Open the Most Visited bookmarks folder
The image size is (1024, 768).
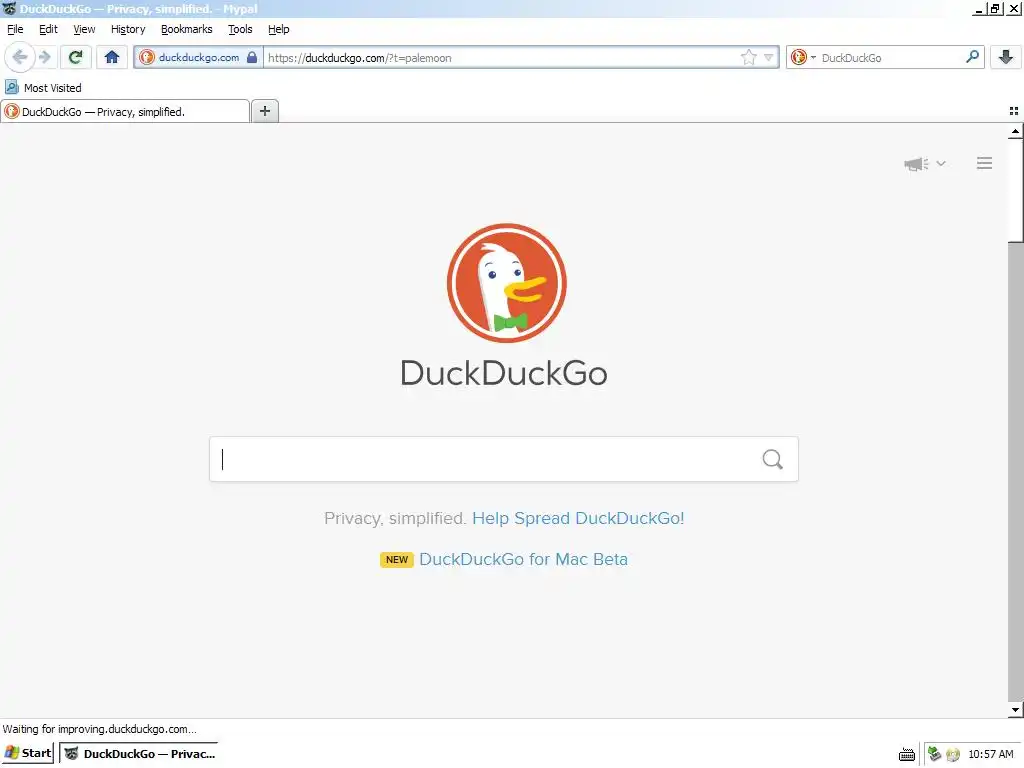(43, 88)
